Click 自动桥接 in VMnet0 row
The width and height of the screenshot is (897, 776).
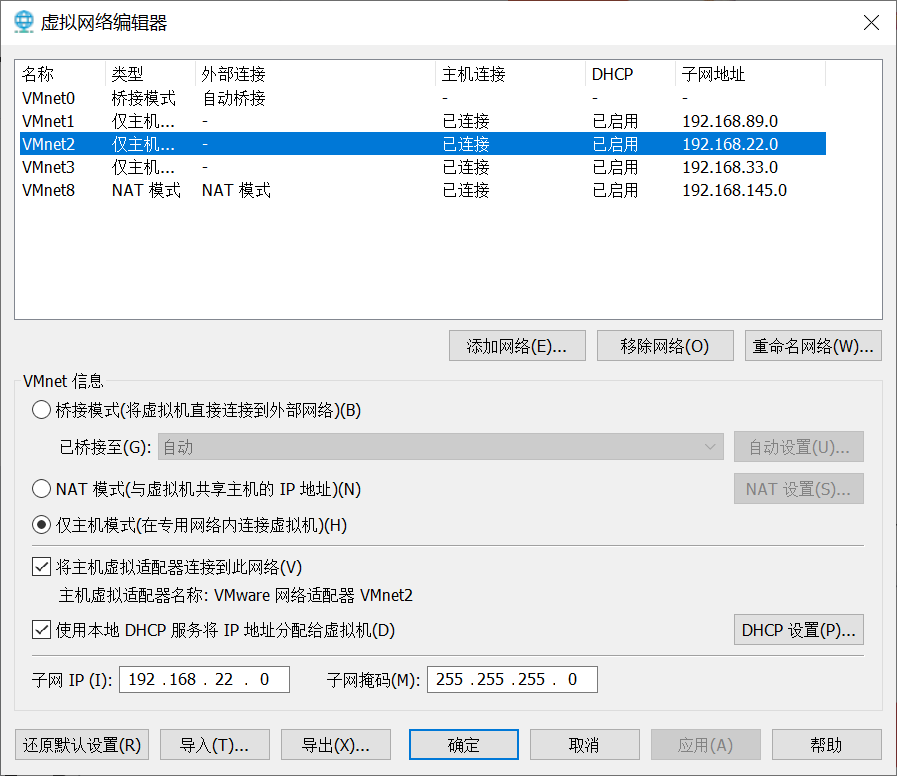[x=234, y=98]
